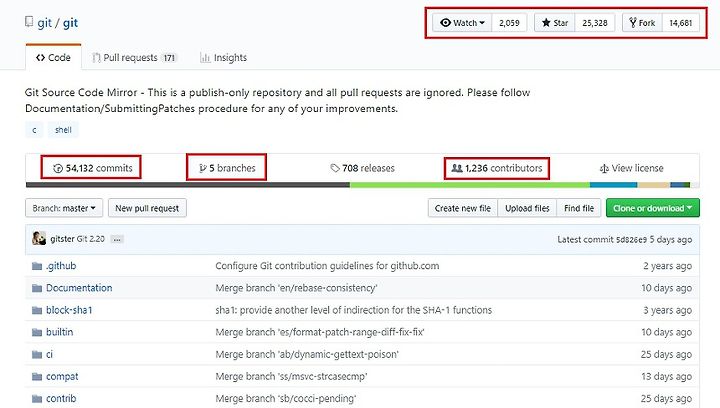Screen dimensions: 720x408
Task: Expand the Branch: master selector
Action: tap(64, 208)
